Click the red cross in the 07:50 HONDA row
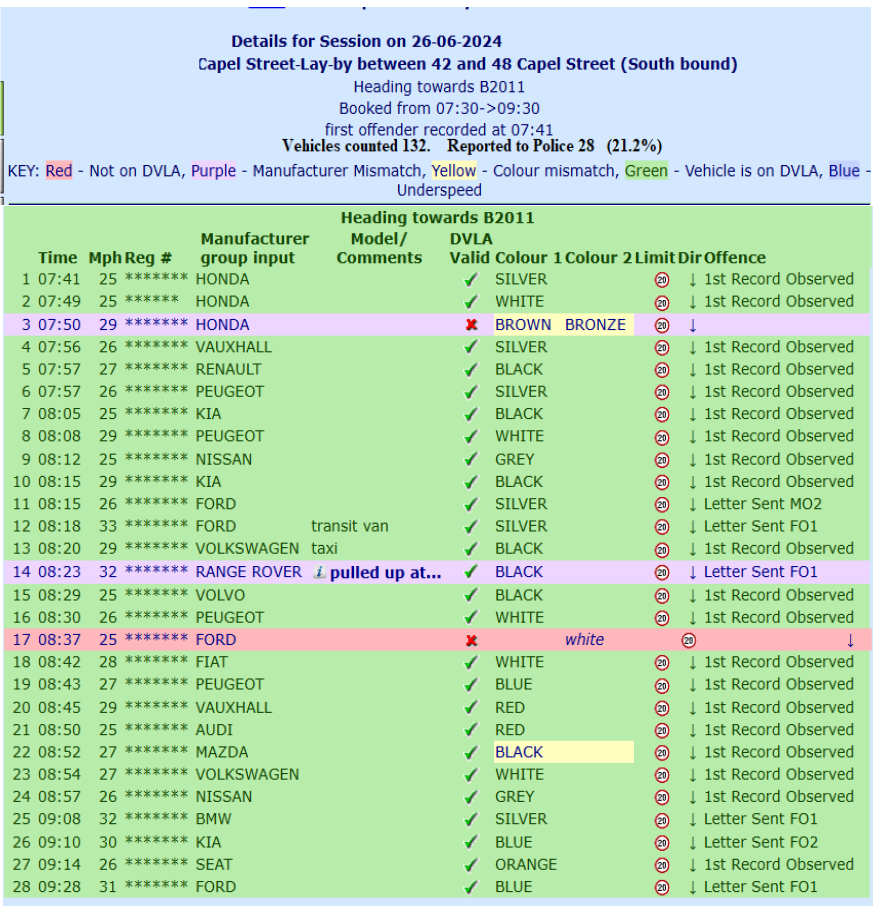The width and height of the screenshot is (880, 908). 471,325
